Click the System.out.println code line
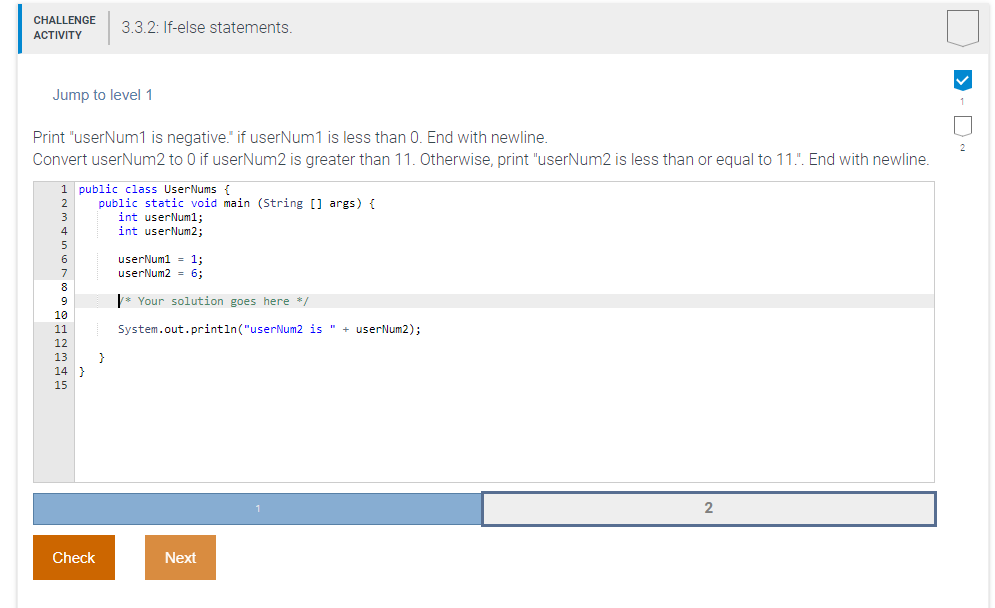This screenshot has width=995, height=608. [269, 329]
